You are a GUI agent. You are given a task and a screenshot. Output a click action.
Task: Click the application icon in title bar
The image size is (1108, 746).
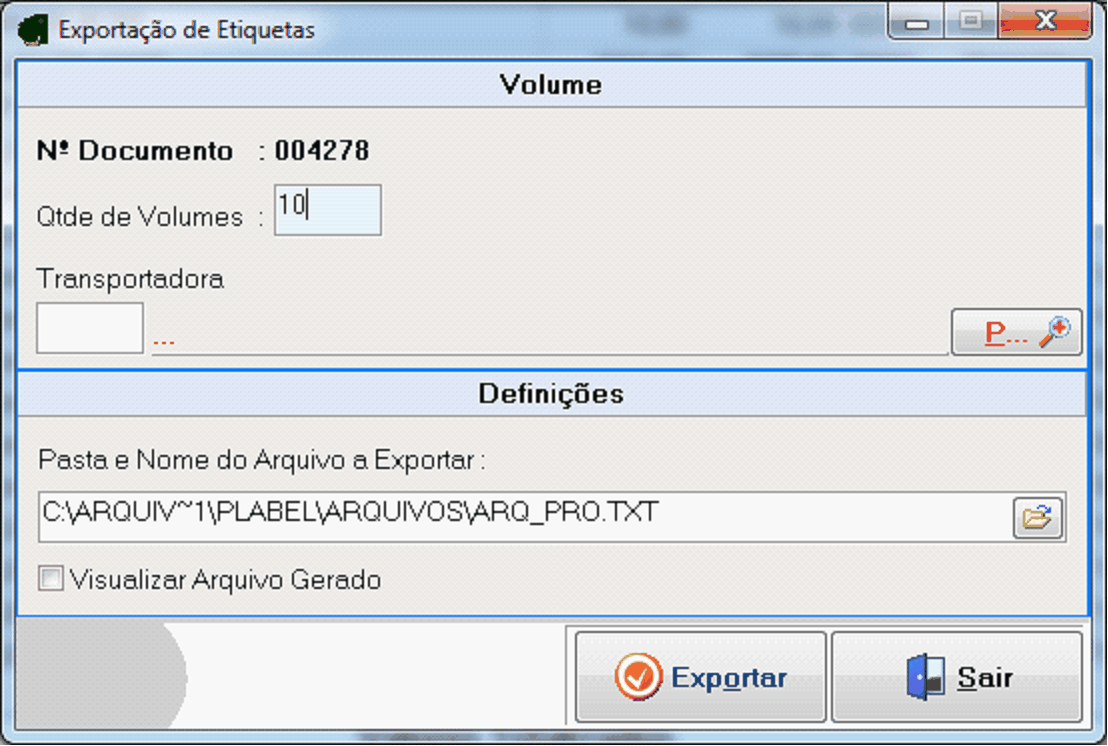(33, 30)
